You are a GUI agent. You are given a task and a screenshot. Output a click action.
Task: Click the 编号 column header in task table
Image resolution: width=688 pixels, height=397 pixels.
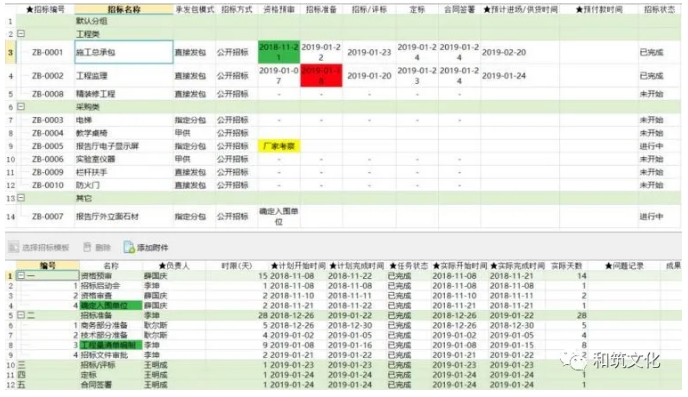(x=48, y=266)
